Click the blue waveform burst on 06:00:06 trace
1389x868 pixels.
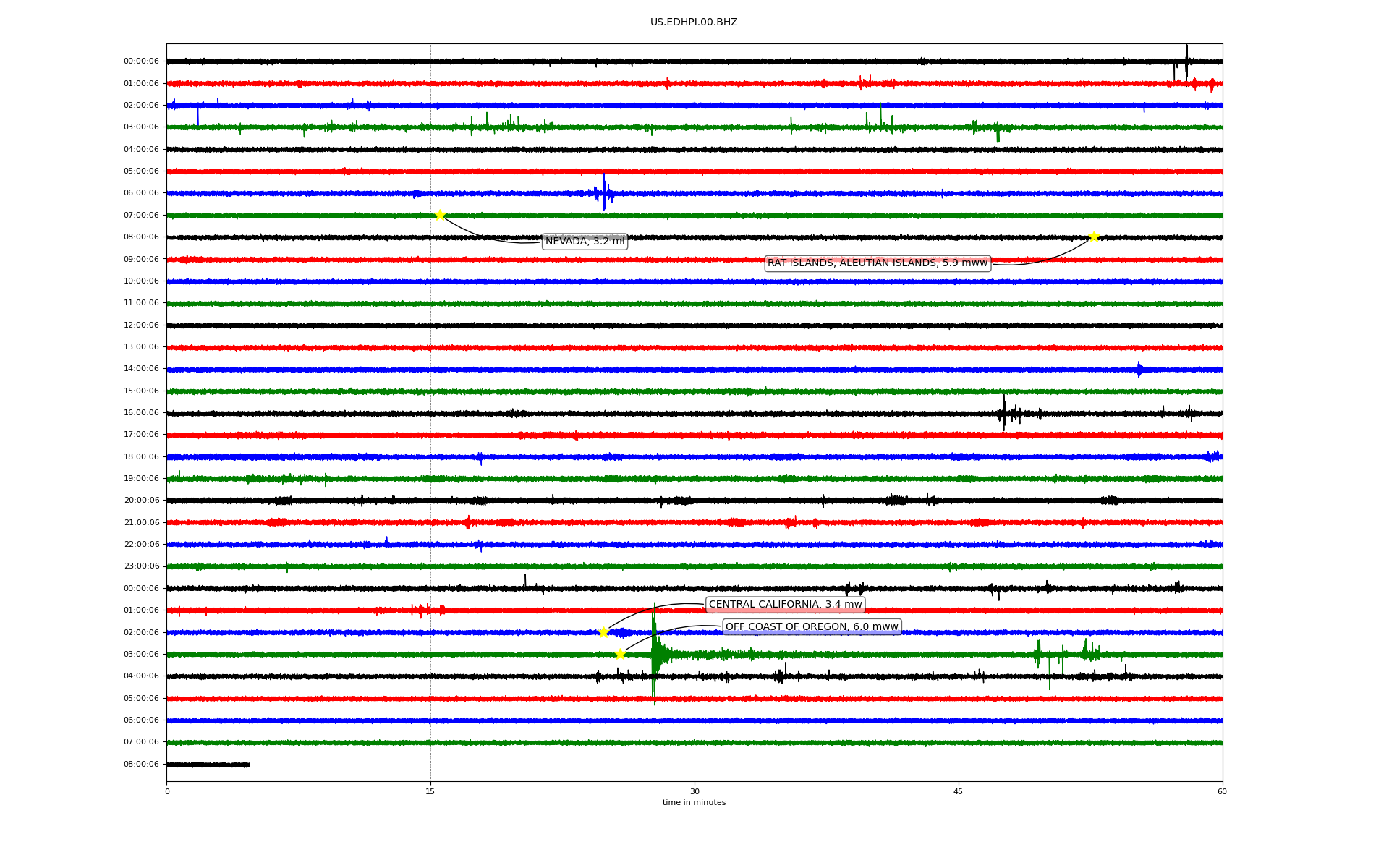point(604,193)
